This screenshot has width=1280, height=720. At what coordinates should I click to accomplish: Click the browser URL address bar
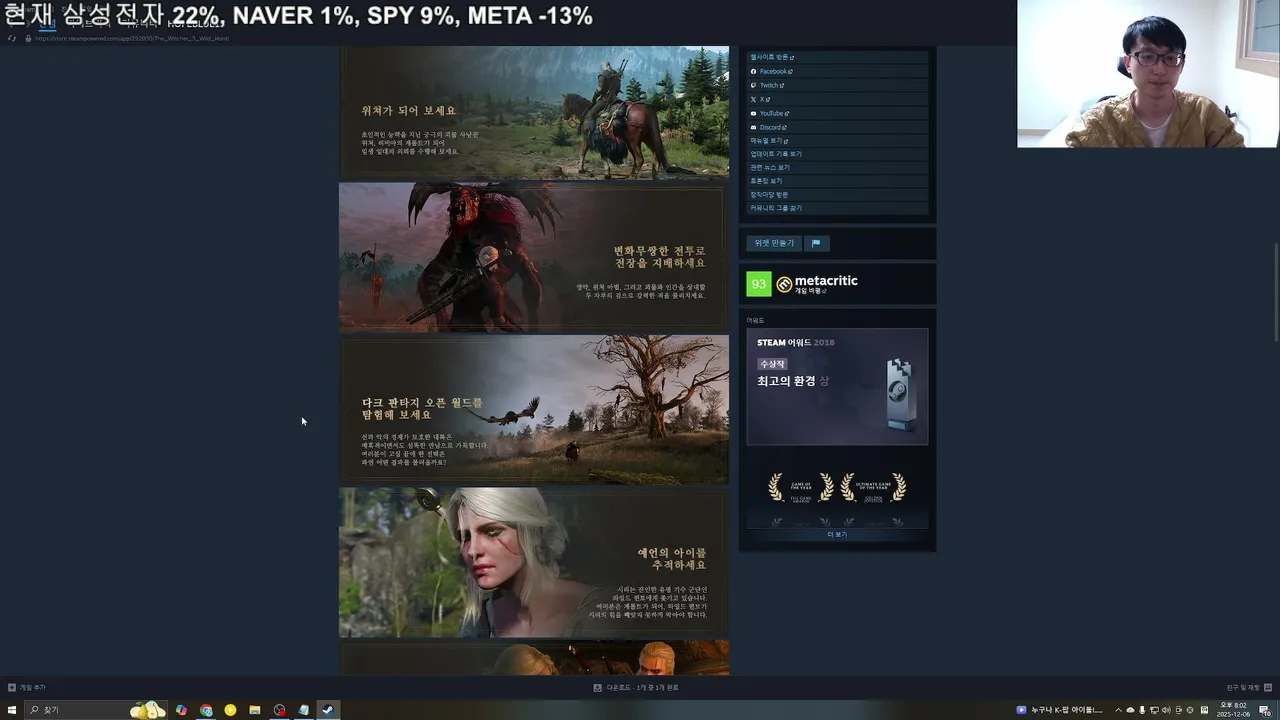(x=132, y=38)
